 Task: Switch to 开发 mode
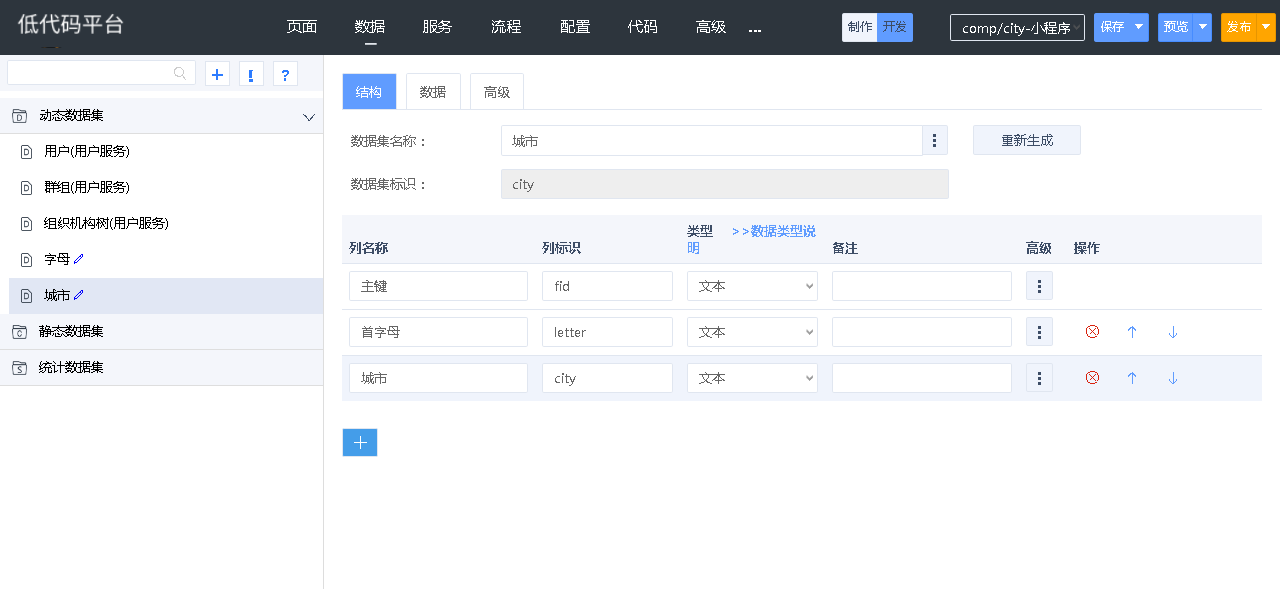(895, 27)
